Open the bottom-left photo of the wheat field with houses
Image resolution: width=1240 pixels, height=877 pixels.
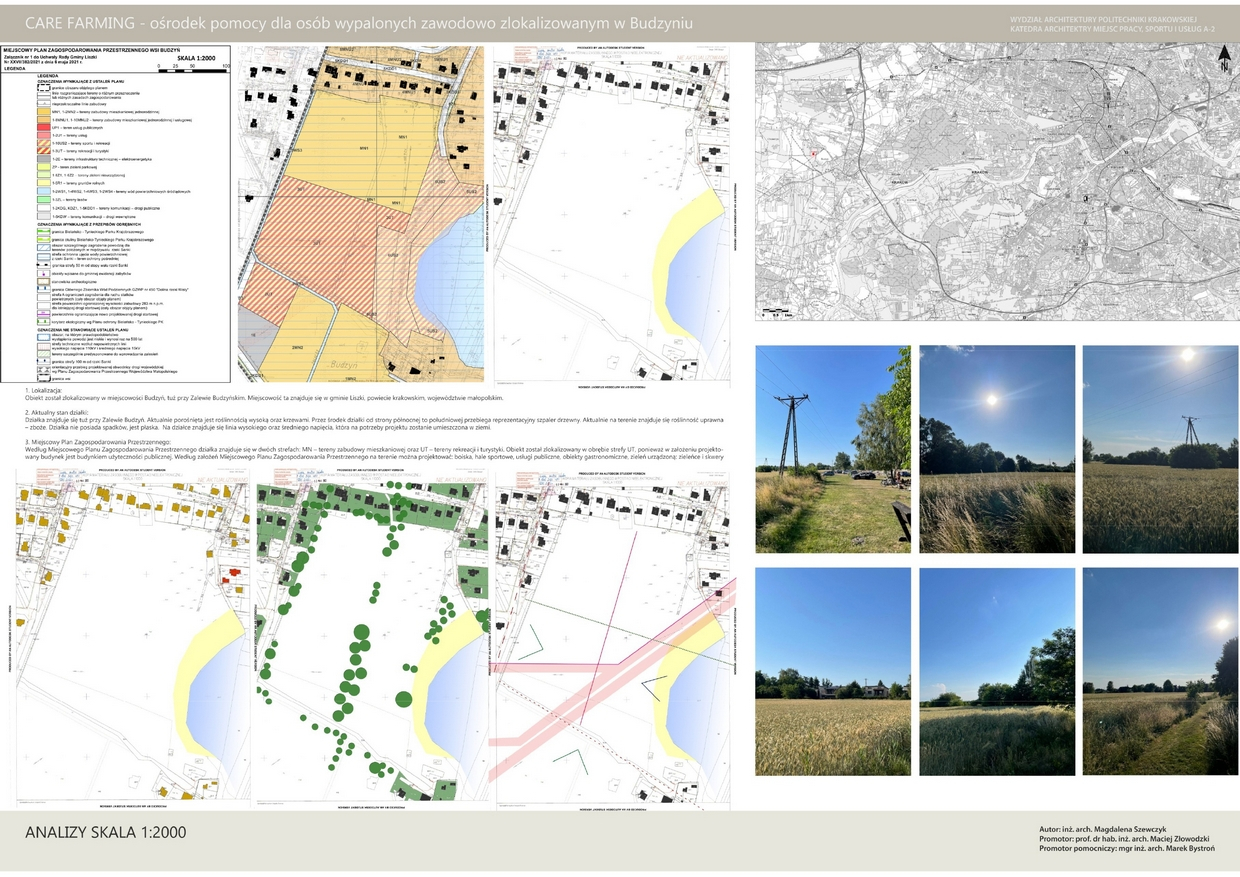click(832, 671)
